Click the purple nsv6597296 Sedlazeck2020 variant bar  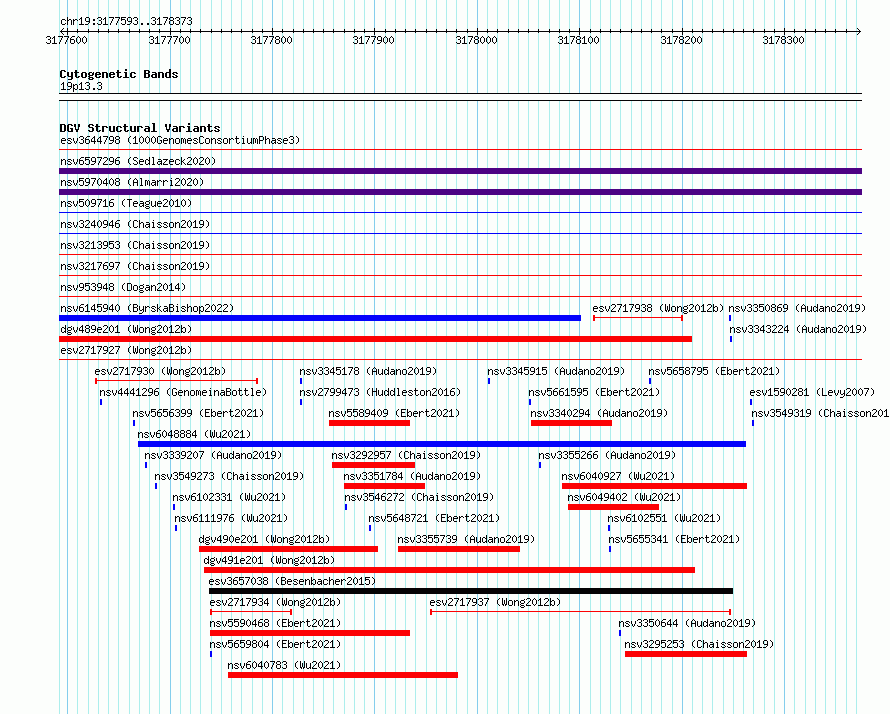(460, 171)
